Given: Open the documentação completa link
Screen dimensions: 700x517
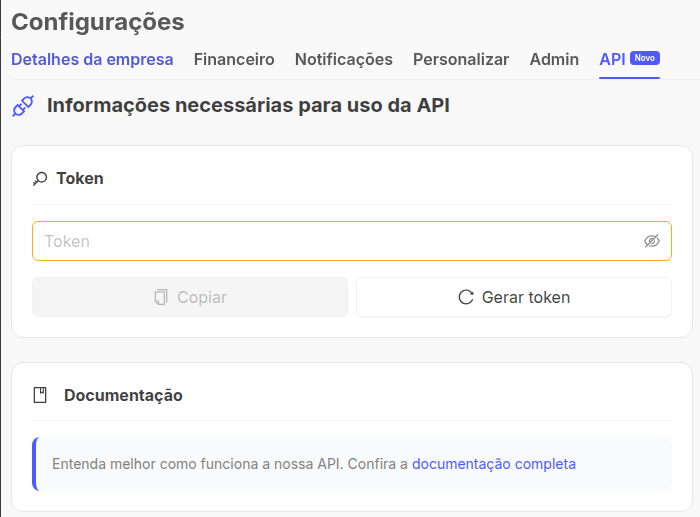Looking at the screenshot, I should pyautogui.click(x=494, y=464).
